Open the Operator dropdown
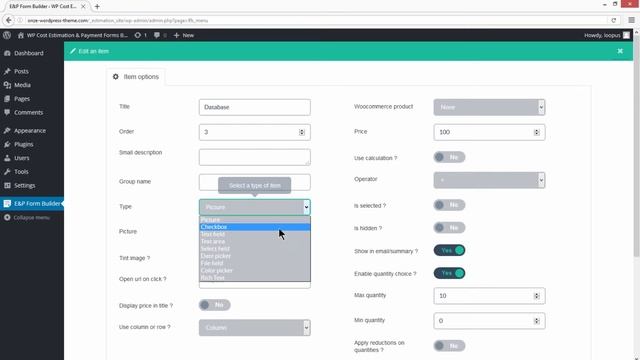The height and width of the screenshot is (360, 640). 489,180
